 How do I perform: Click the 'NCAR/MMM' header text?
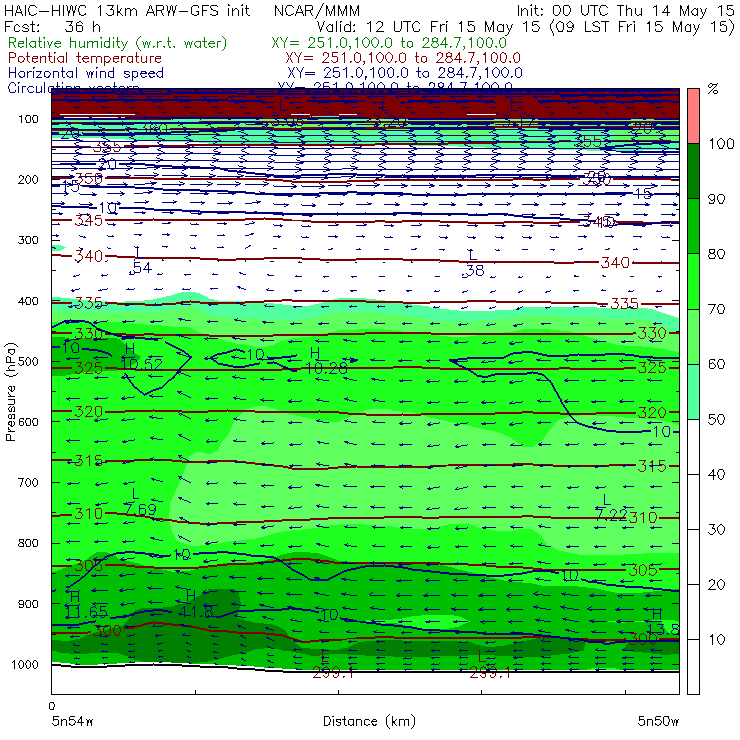[317, 11]
